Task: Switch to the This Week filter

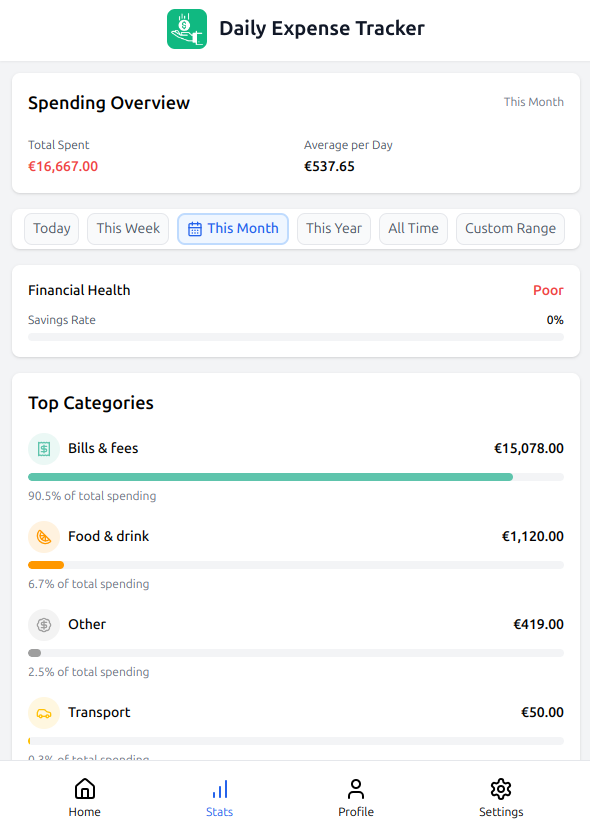Action: (128, 229)
